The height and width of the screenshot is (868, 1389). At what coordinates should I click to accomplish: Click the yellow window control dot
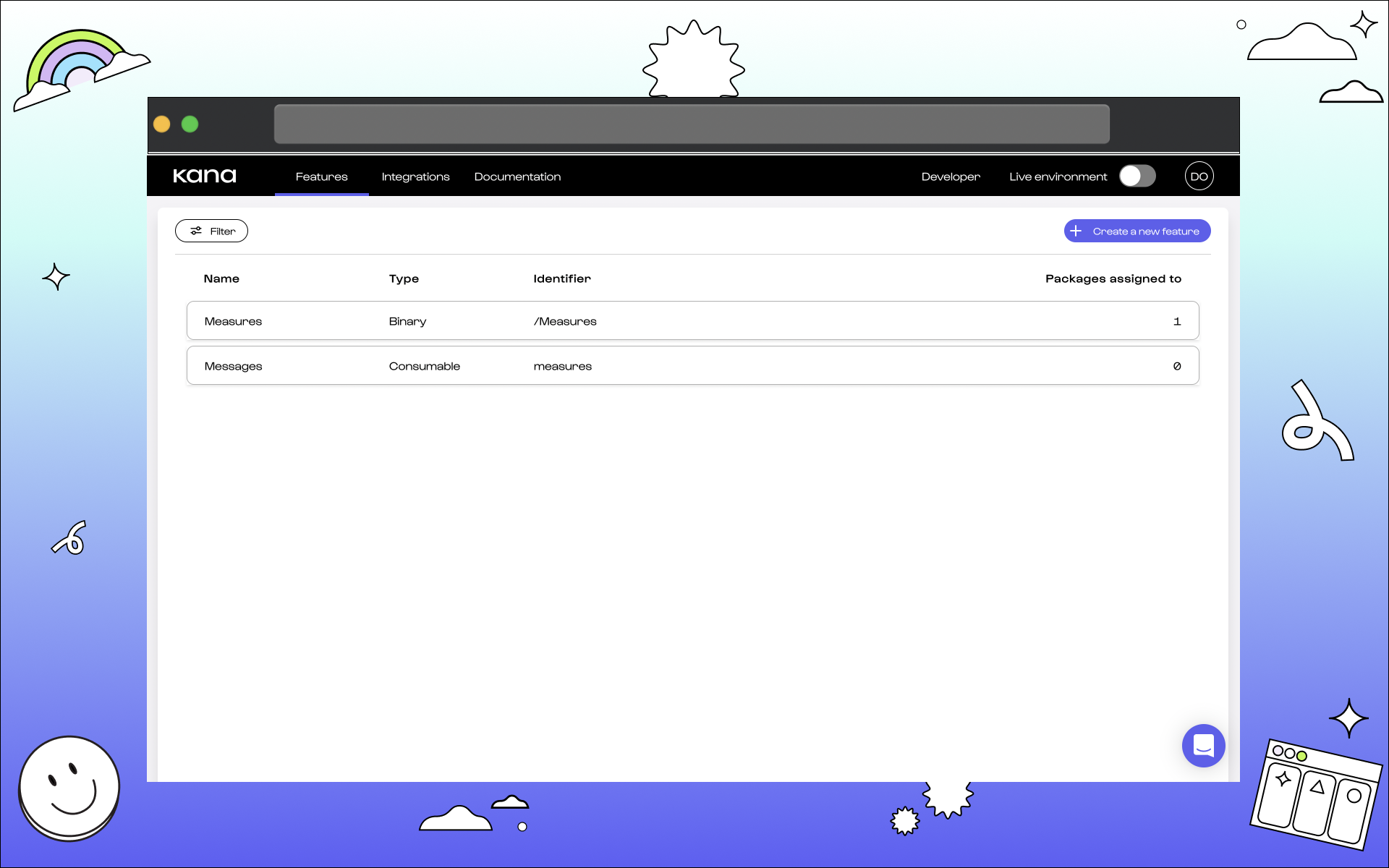162,124
